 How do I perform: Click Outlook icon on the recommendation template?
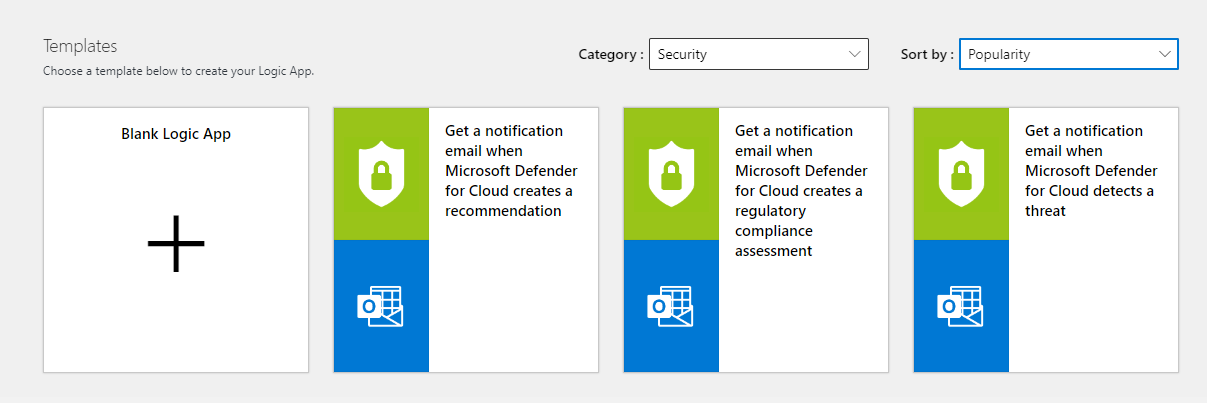(x=380, y=306)
